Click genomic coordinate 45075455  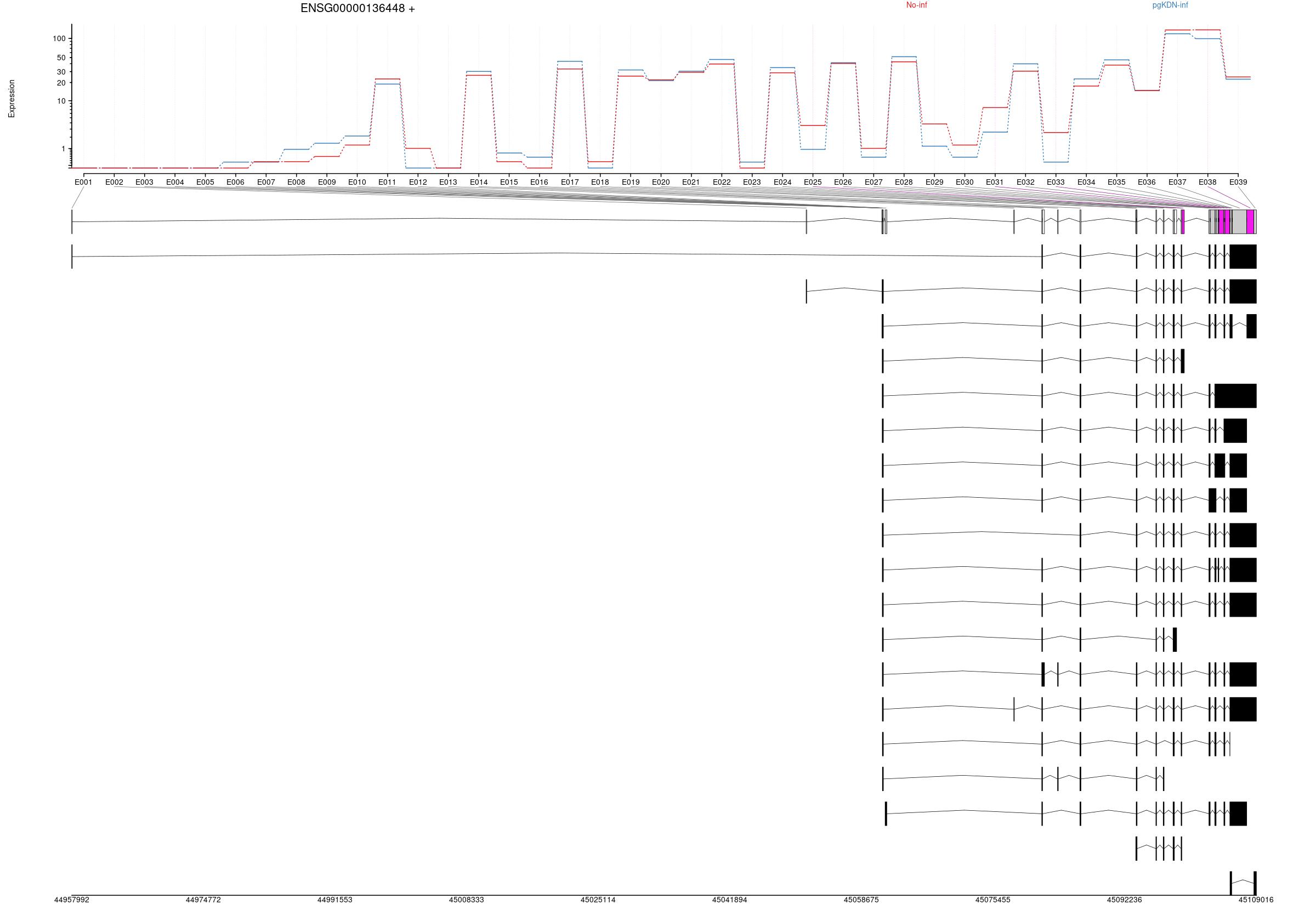pyautogui.click(x=992, y=900)
